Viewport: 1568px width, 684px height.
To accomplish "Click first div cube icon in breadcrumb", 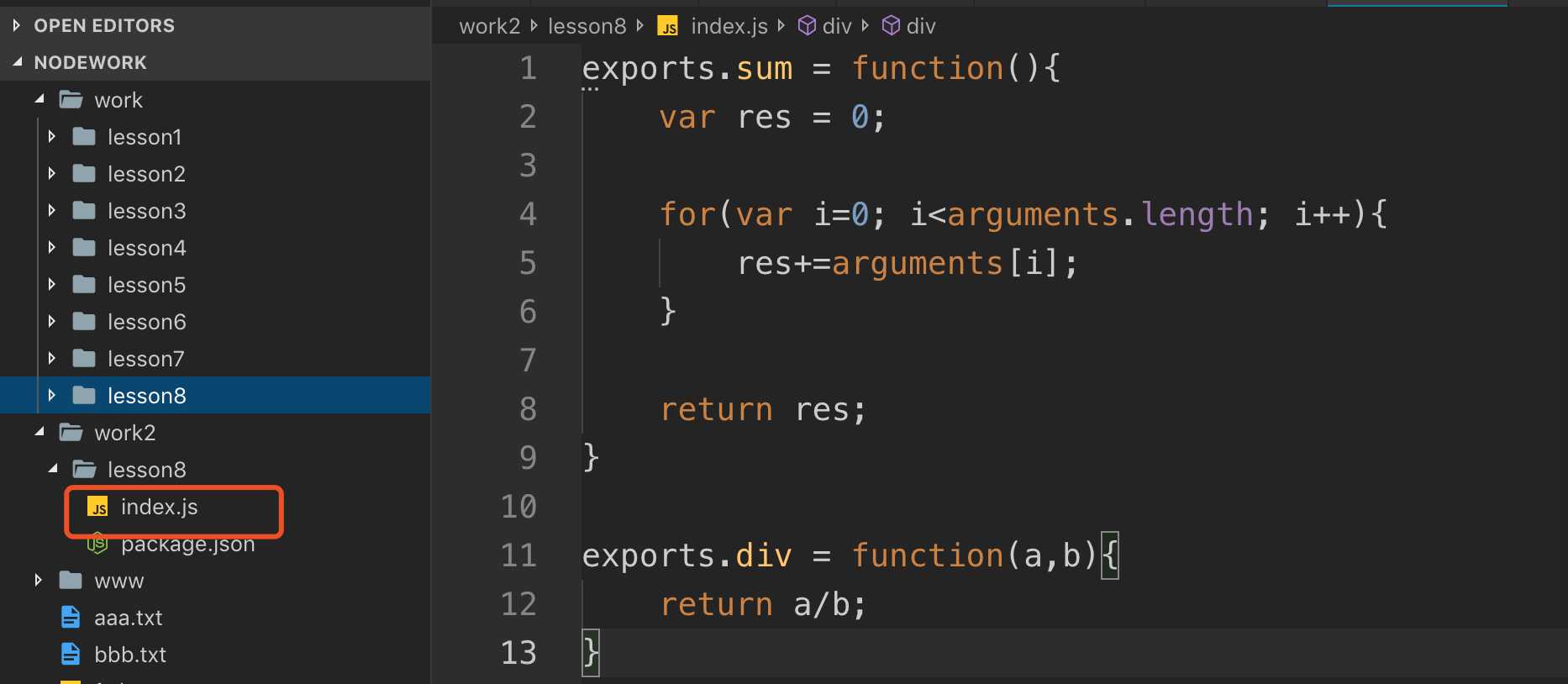I will pyautogui.click(x=807, y=26).
